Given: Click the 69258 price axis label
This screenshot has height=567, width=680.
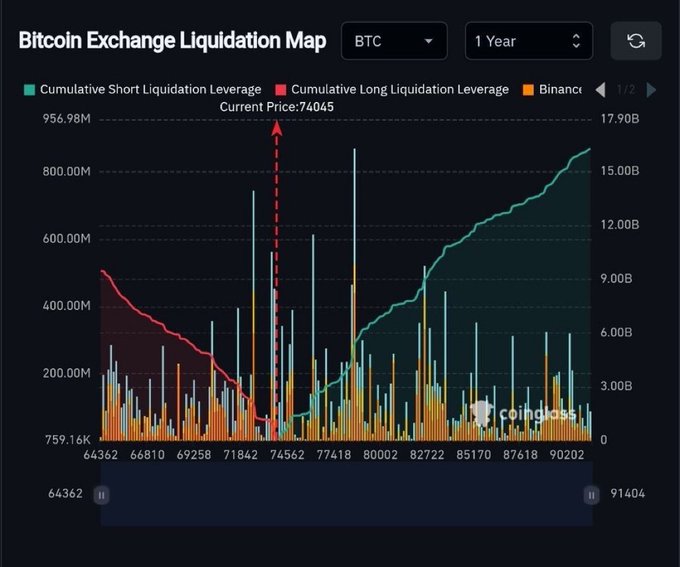Looking at the screenshot, I should tap(194, 455).
